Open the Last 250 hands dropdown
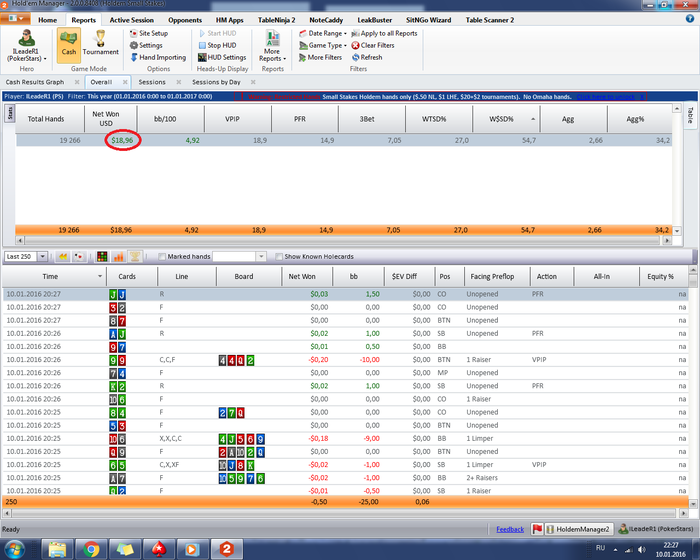Viewport: 700px width, 560px height. 42,256
